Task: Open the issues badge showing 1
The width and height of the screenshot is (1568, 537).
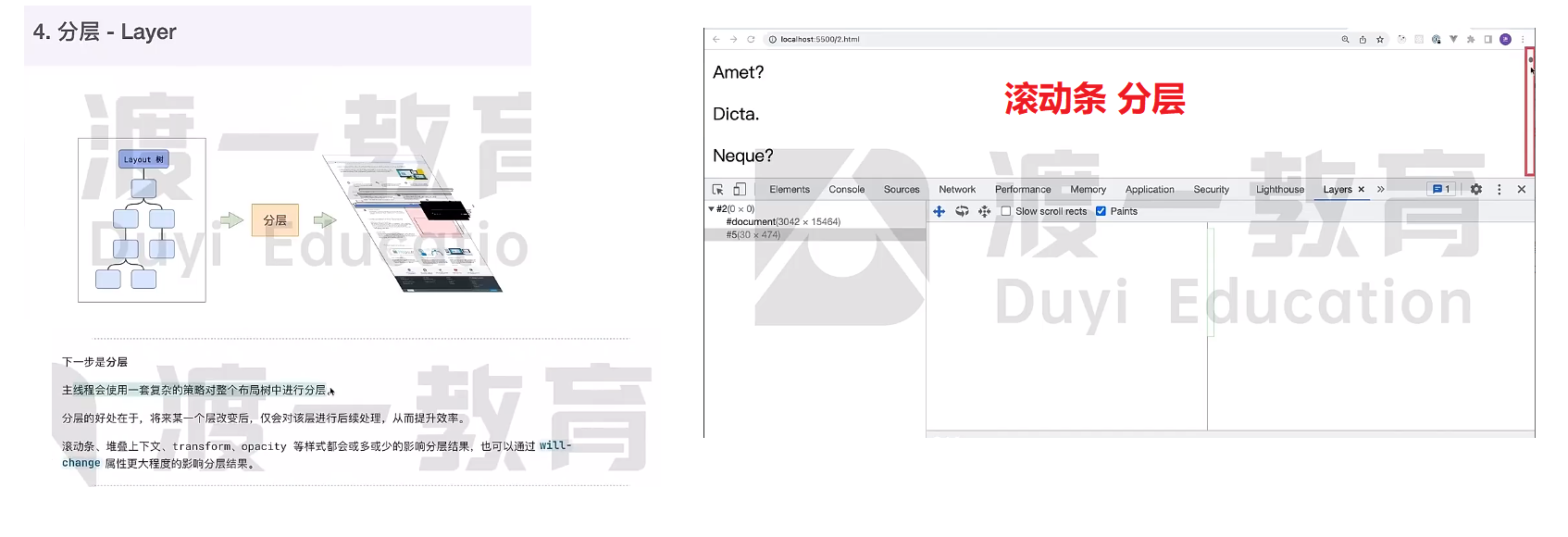Action: [1441, 189]
